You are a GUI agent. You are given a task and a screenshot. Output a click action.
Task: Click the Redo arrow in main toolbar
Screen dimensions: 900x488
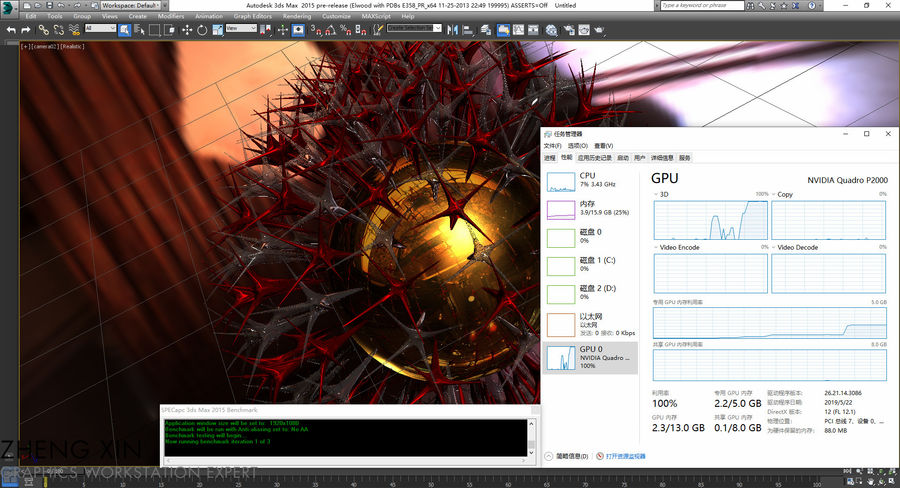click(x=26, y=30)
